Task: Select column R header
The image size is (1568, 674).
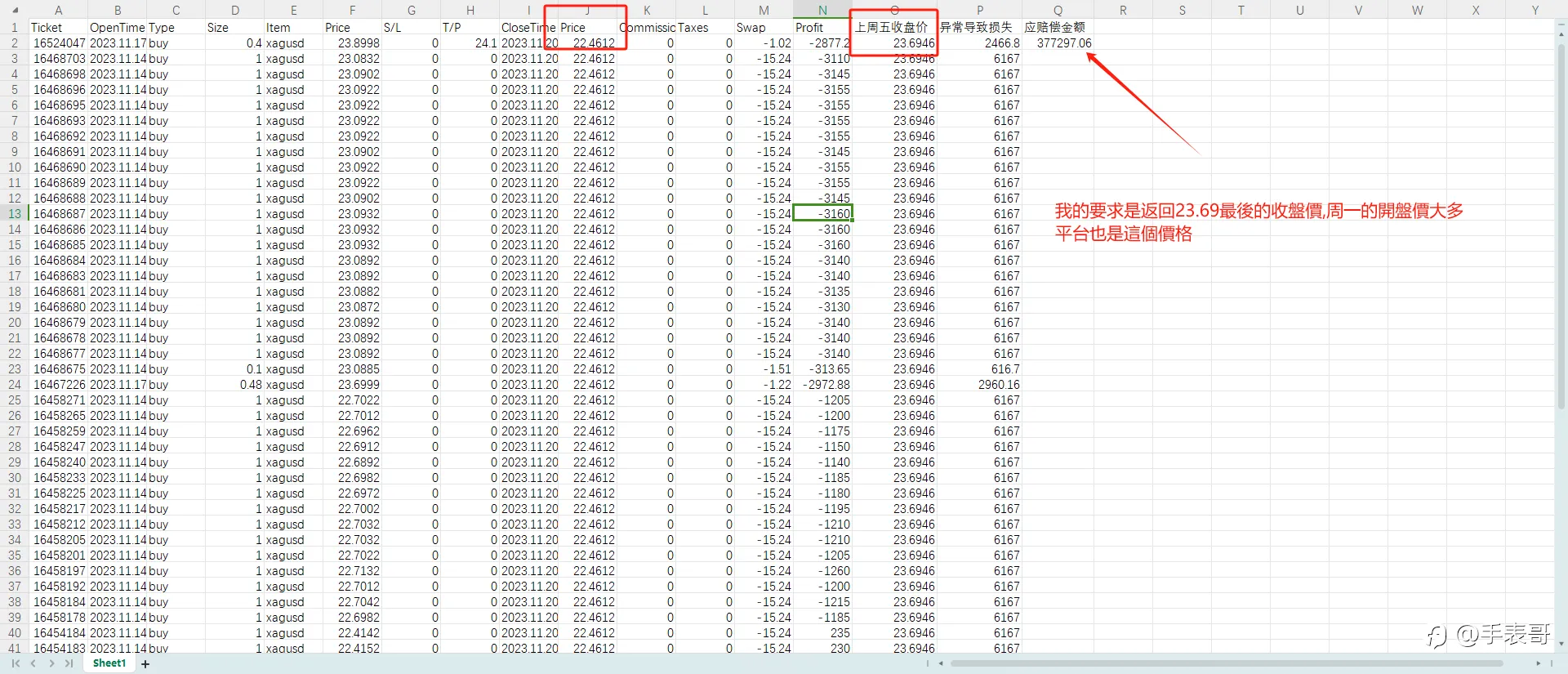Action: pos(1124,10)
